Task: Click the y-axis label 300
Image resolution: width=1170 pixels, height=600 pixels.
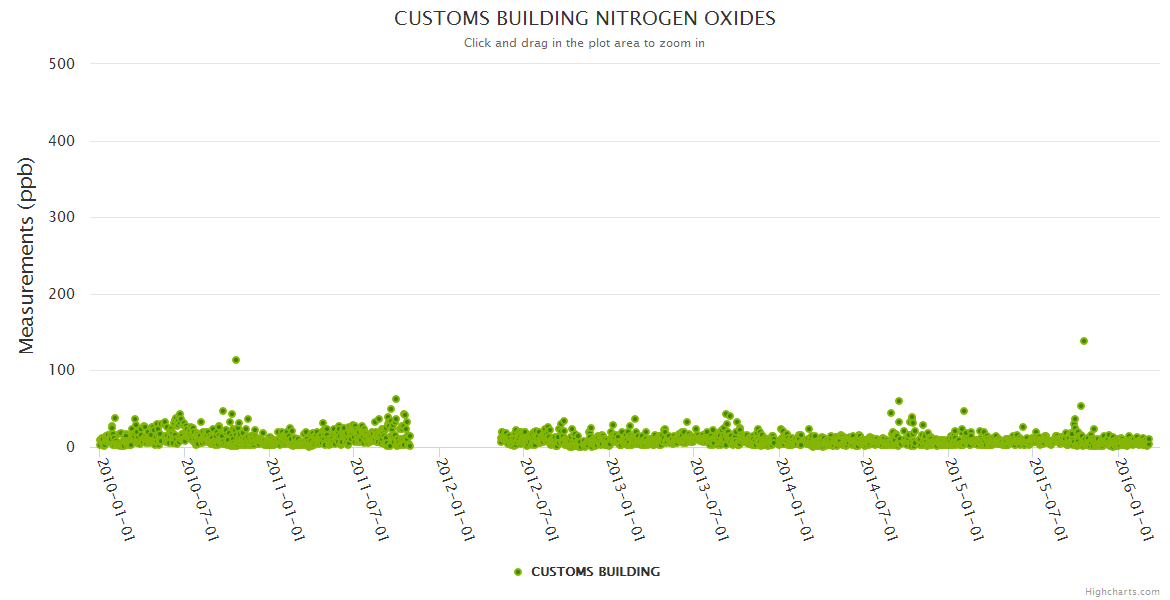Action: 62,217
